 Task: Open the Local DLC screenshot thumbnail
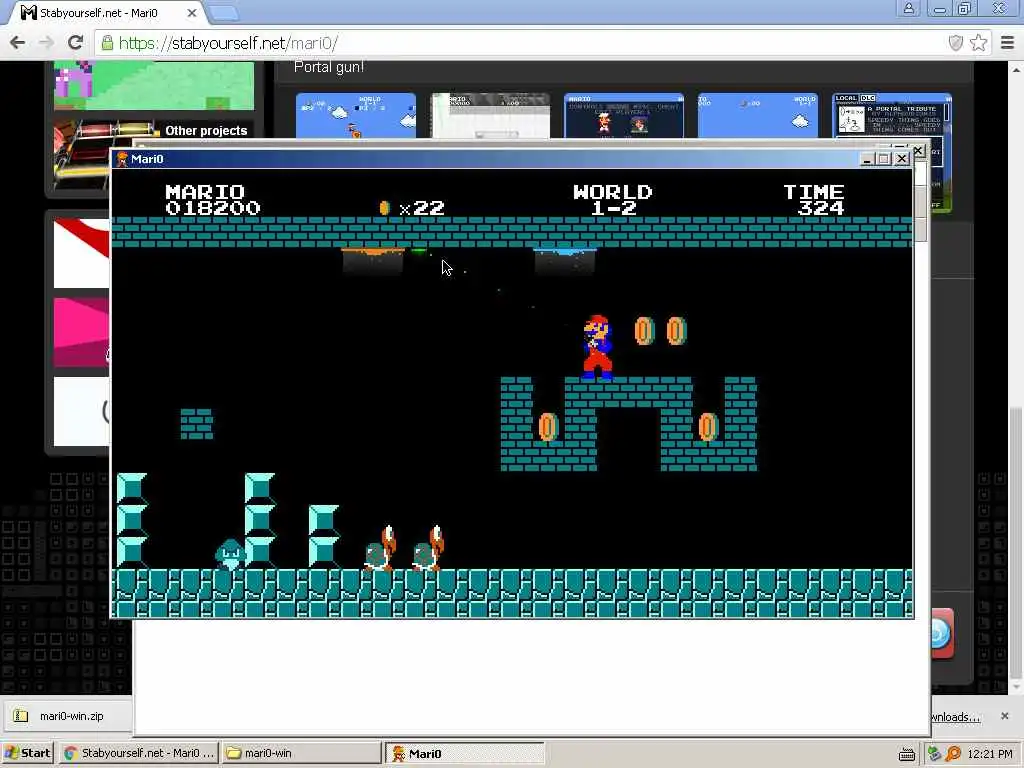tap(891, 116)
